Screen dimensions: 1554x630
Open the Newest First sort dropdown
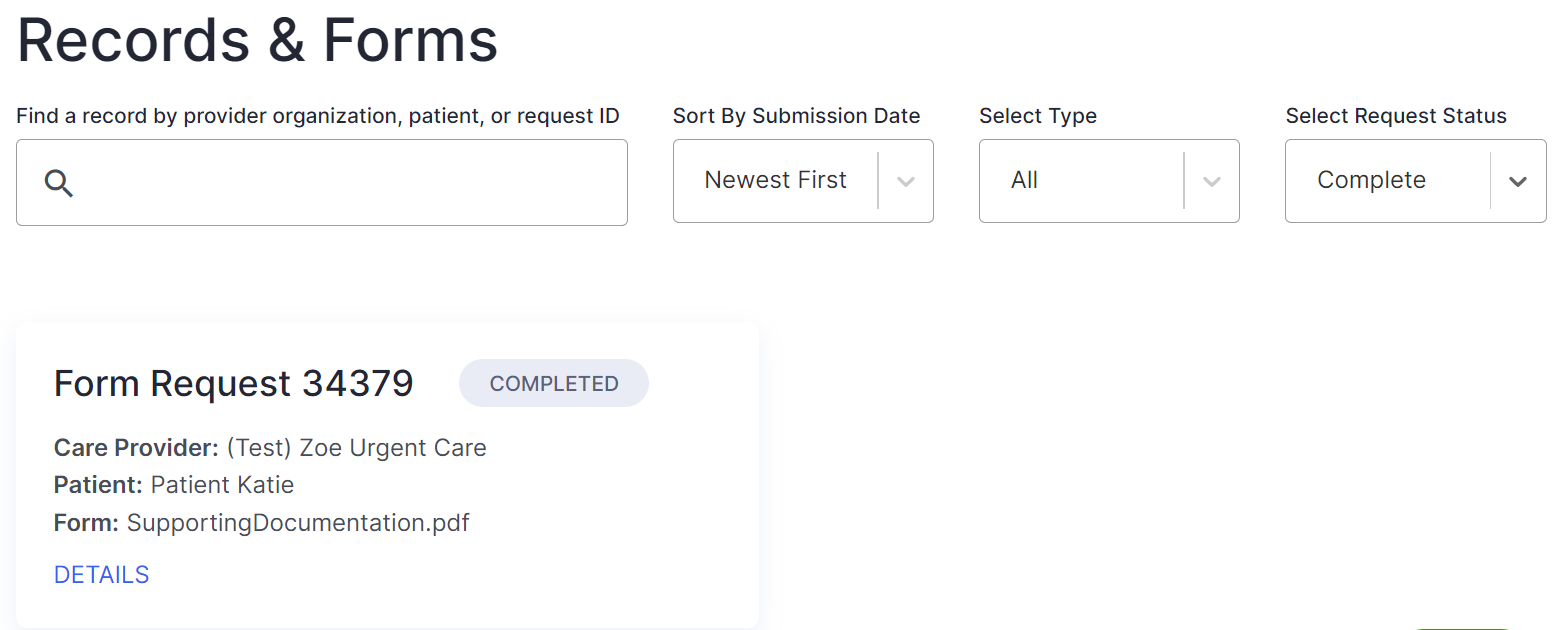775,181
